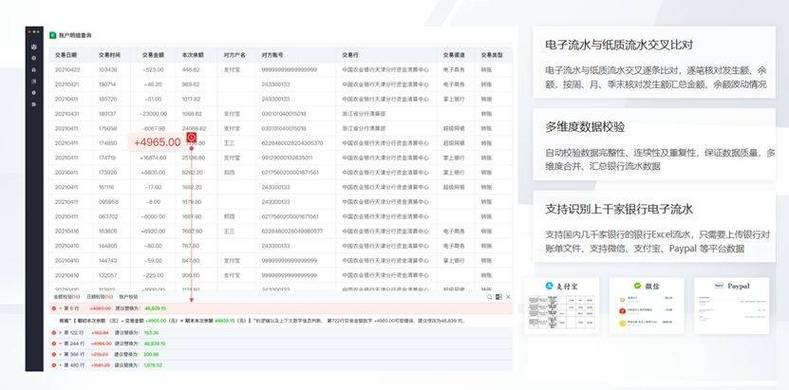Click the 账户明细查询 window title text

click(75, 35)
